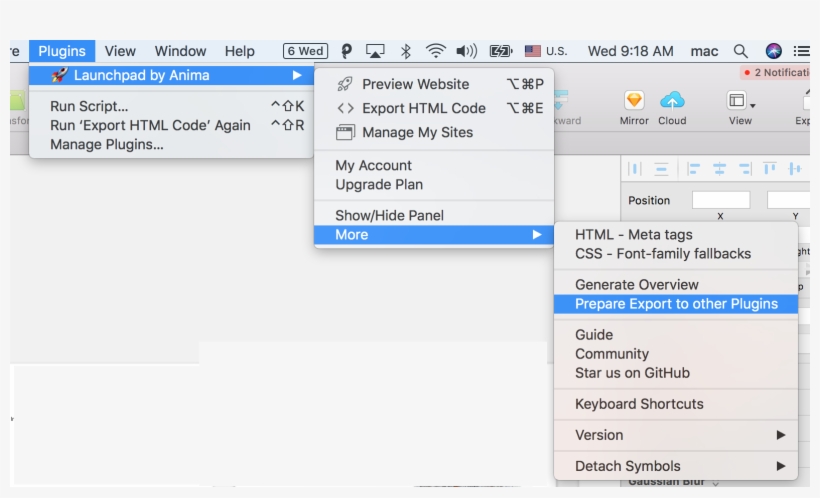The image size is (820, 498).
Task: Click align vertical middle icon
Action: coord(795,169)
